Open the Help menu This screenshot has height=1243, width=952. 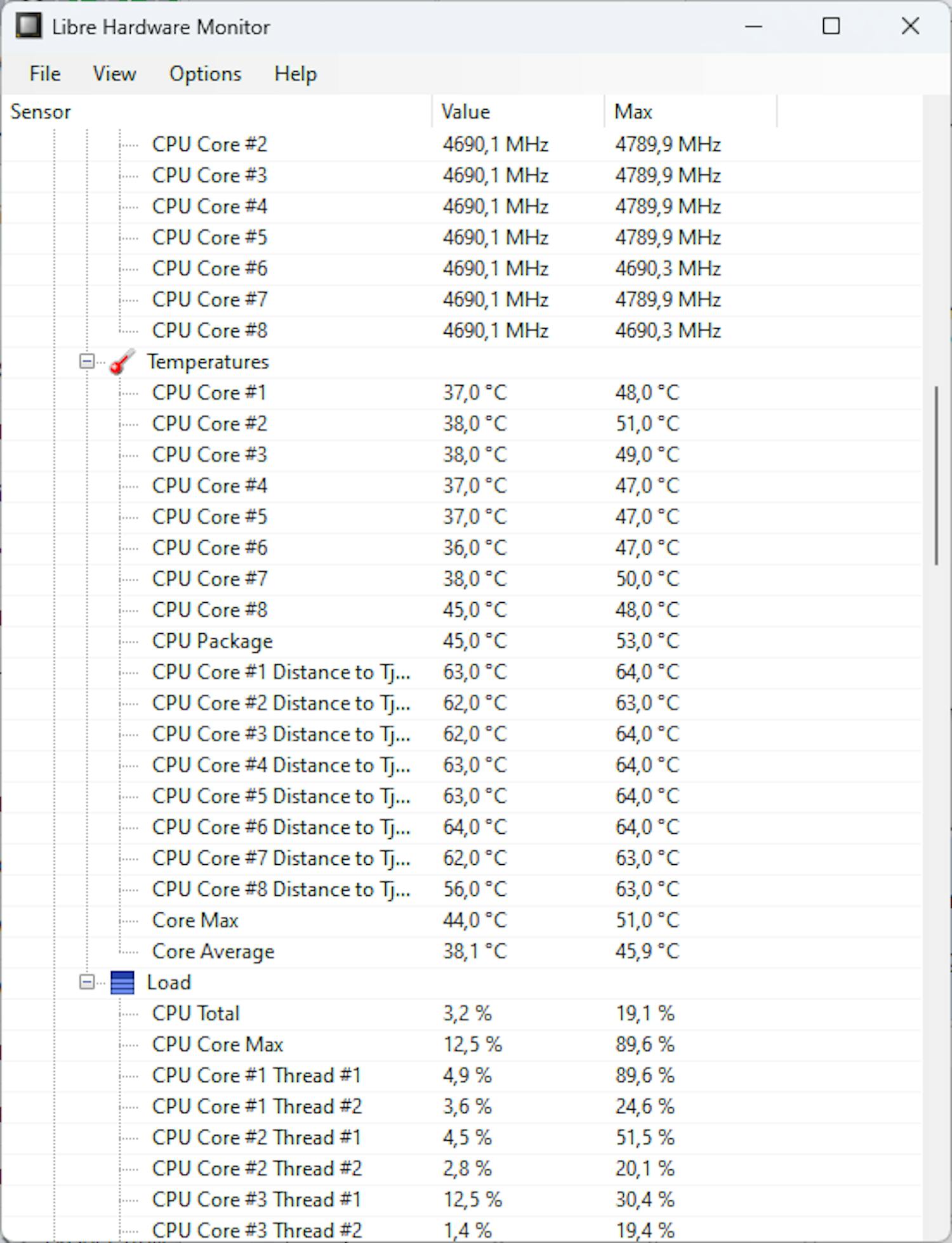(x=295, y=74)
